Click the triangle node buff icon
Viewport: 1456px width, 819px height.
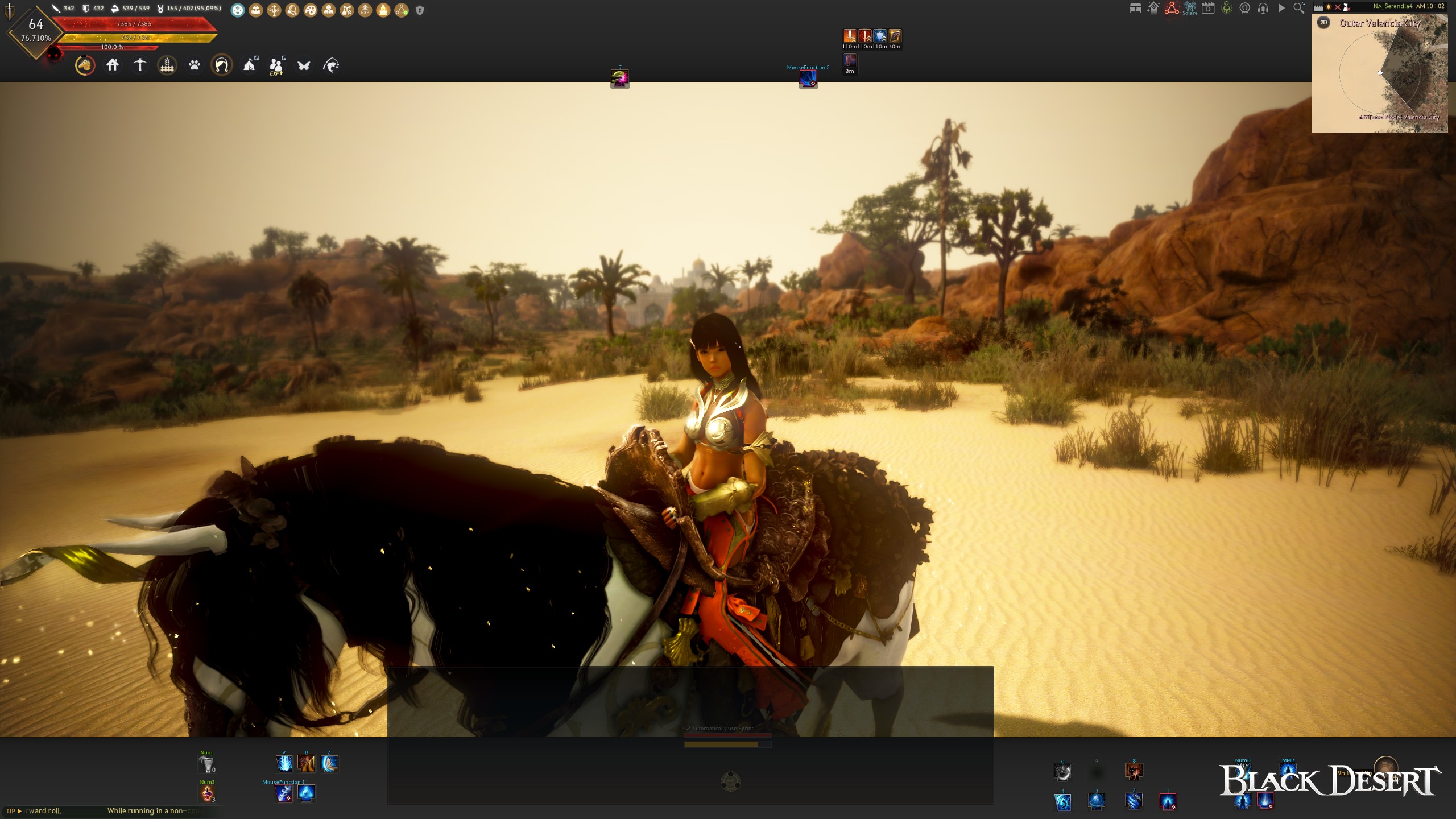[x=402, y=10]
